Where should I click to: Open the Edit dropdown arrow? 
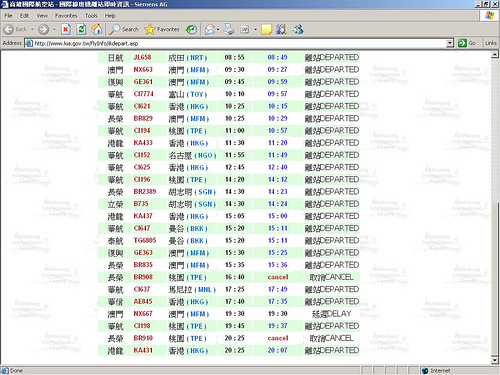tap(256, 30)
